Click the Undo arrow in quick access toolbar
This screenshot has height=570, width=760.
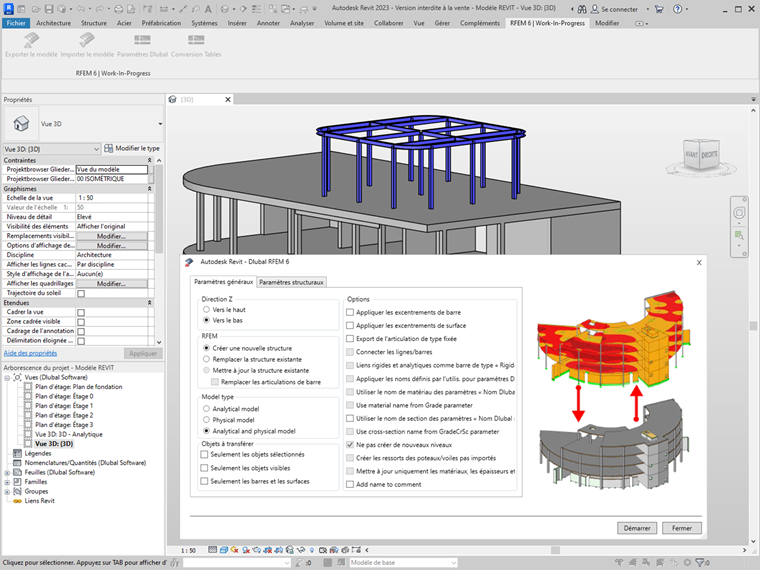81,9
